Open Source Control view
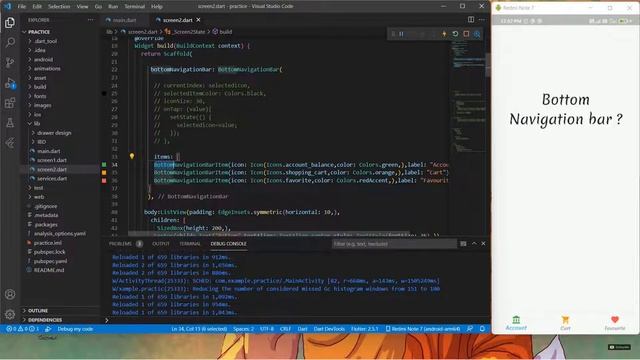Screen dimensions: 640x360 coord(10,62)
